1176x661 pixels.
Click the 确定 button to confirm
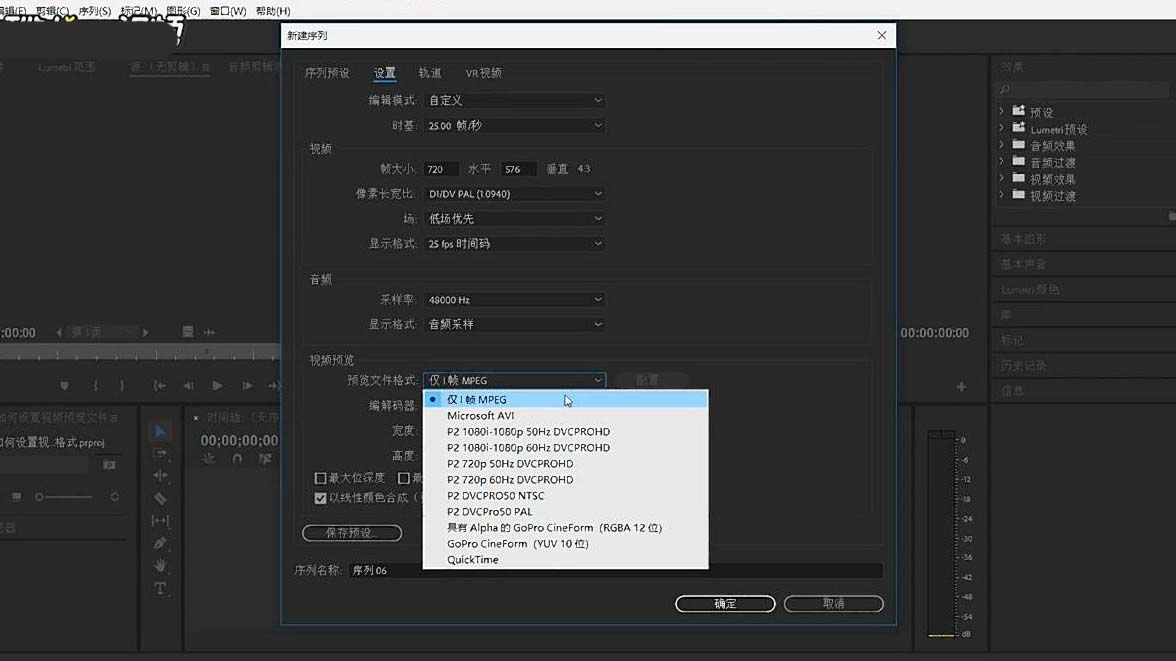[724, 603]
